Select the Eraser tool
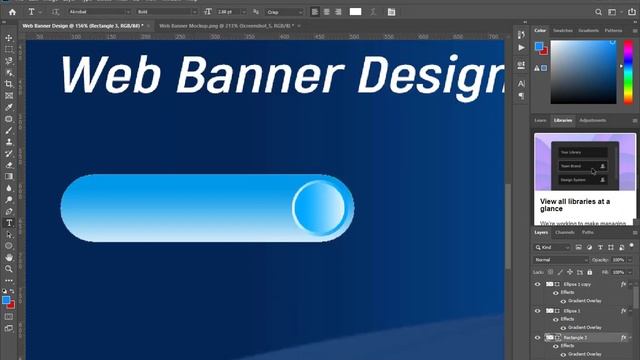The width and height of the screenshot is (640, 360). 9,165
